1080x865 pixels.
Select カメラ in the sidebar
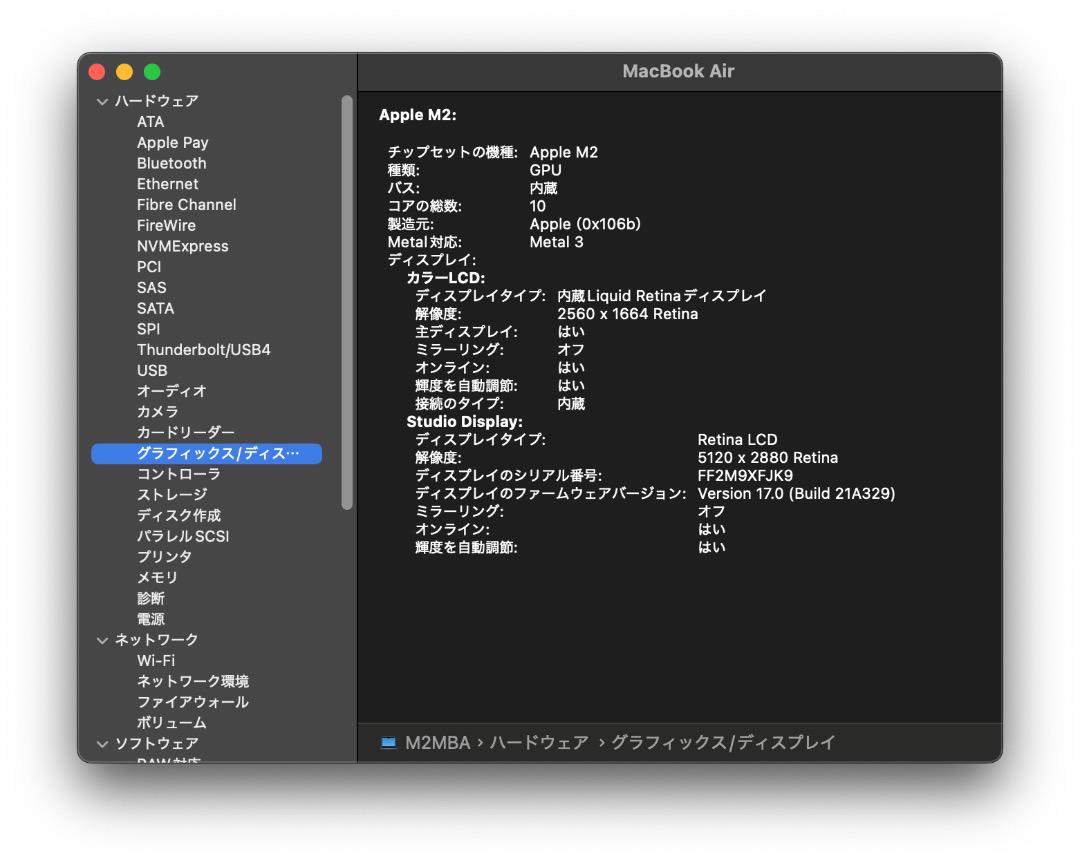pos(158,412)
